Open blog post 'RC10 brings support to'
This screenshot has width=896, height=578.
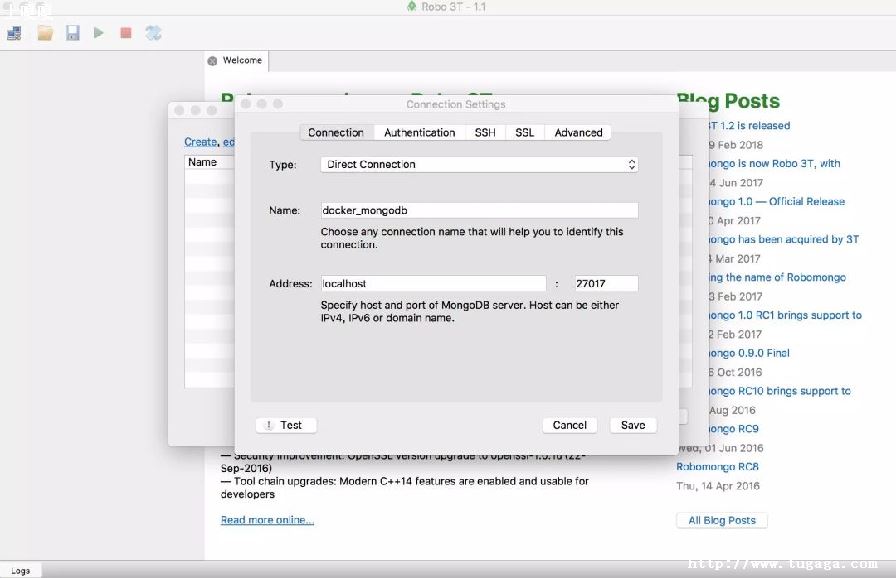pos(779,391)
